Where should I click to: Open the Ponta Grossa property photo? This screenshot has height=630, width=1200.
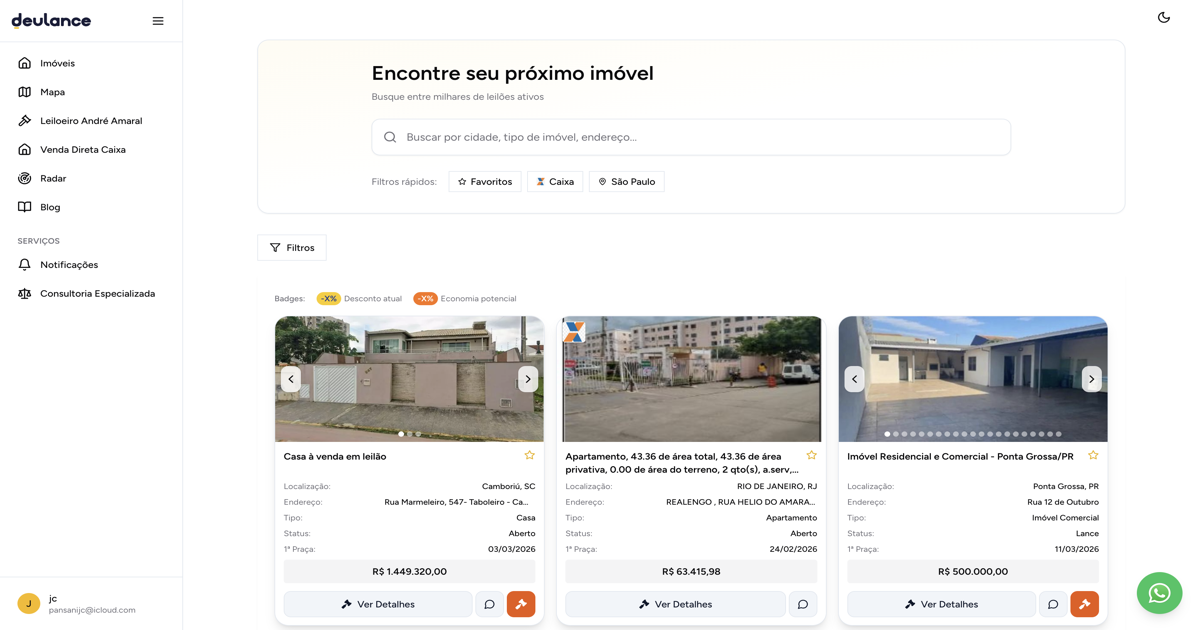point(973,379)
